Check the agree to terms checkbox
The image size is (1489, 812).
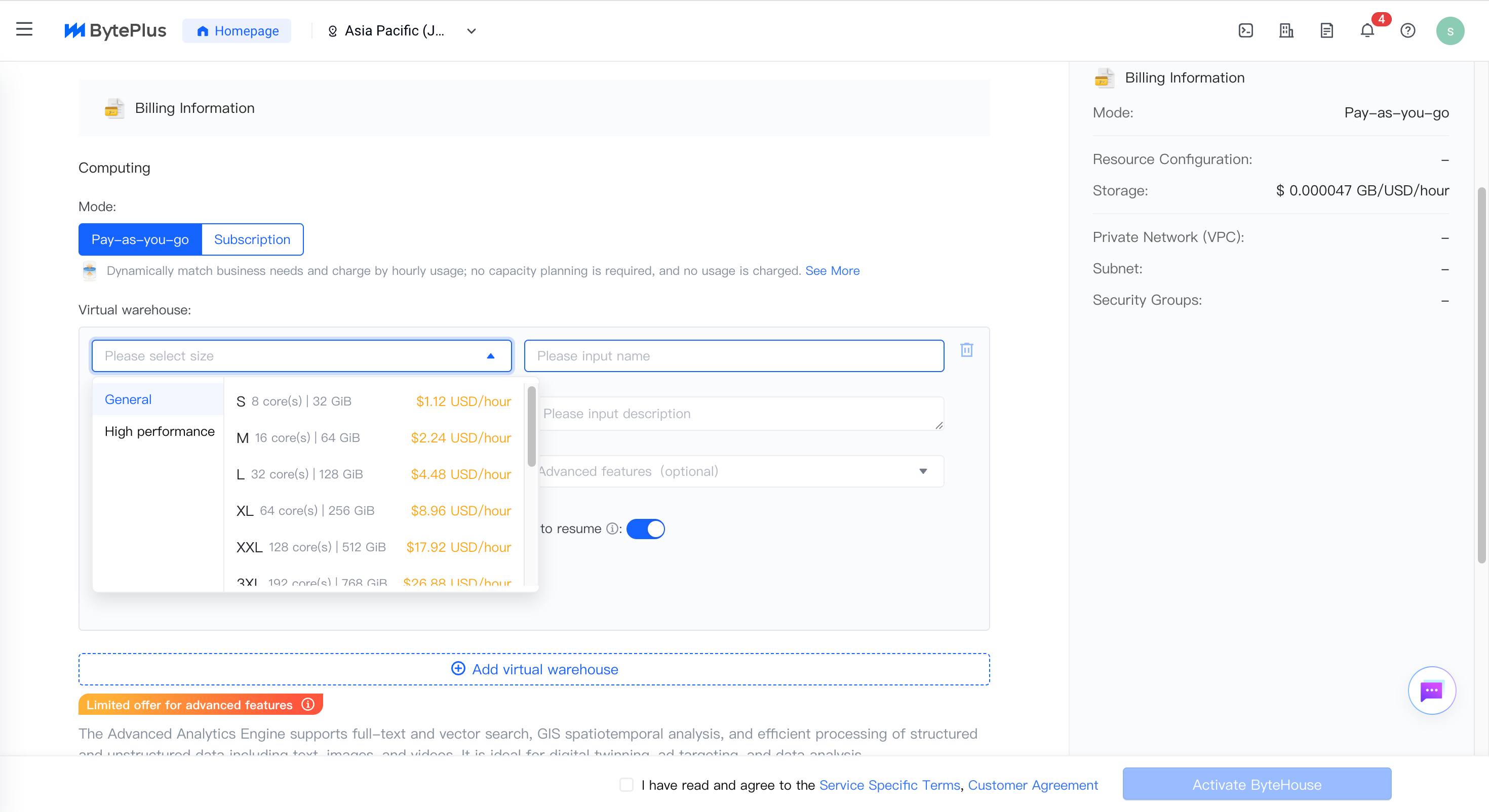pyautogui.click(x=626, y=784)
